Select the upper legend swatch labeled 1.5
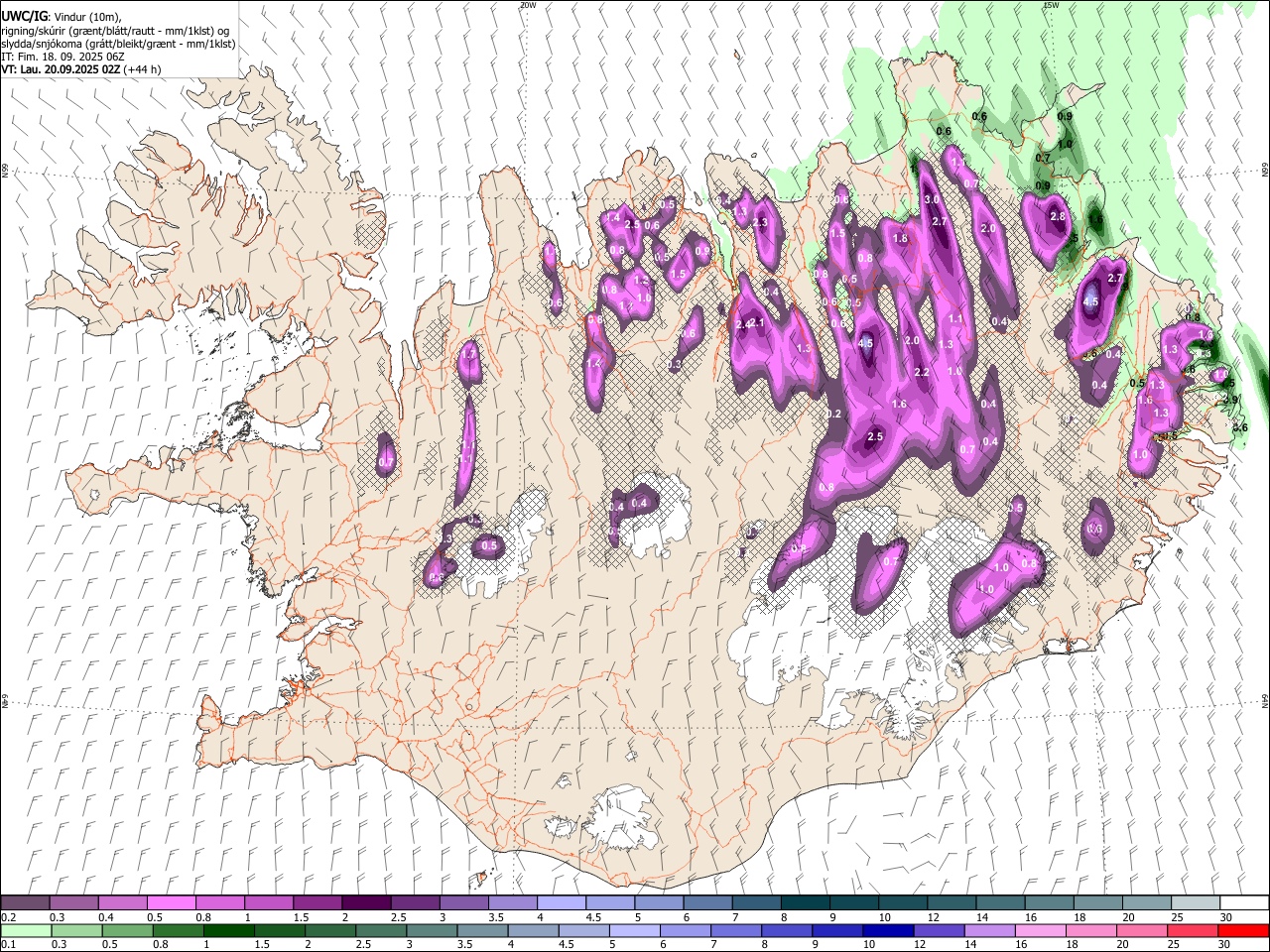The height and width of the screenshot is (952, 1270). point(317,903)
